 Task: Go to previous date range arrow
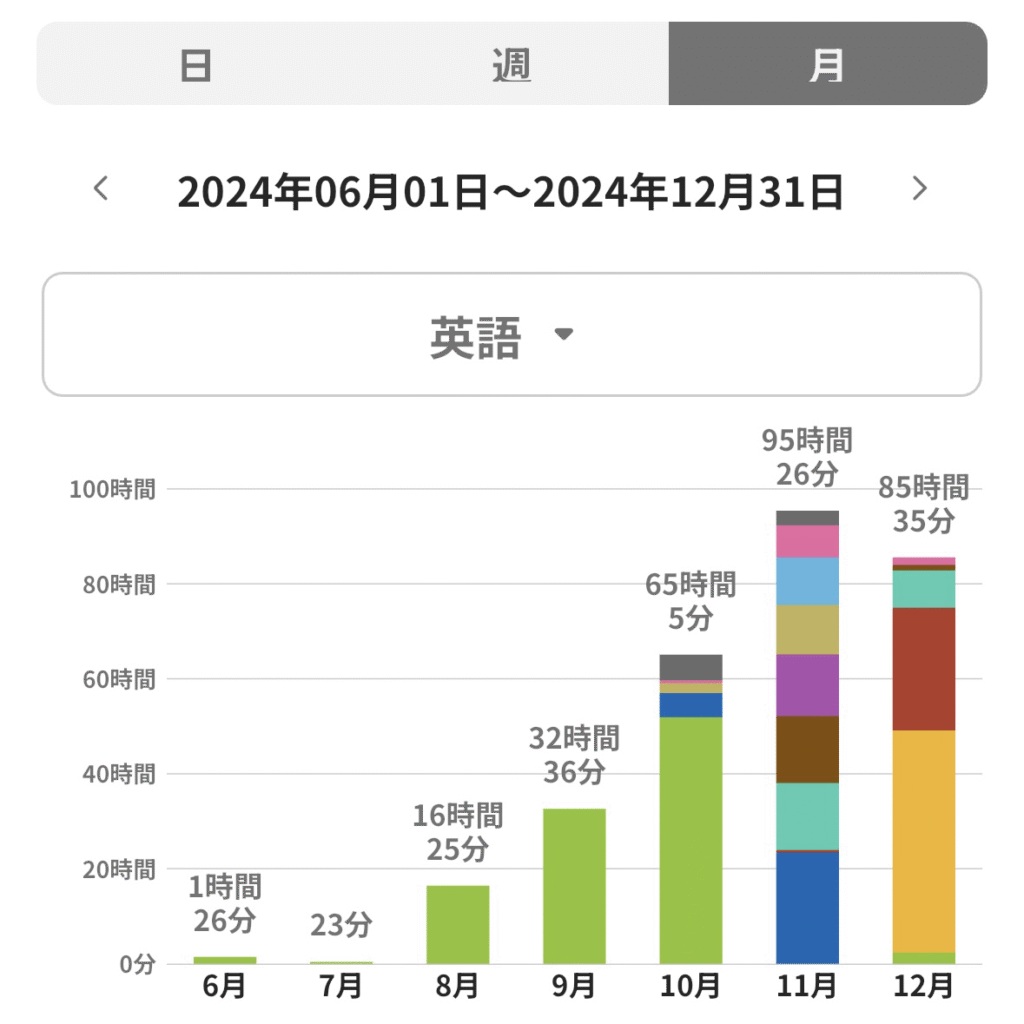click(100, 188)
